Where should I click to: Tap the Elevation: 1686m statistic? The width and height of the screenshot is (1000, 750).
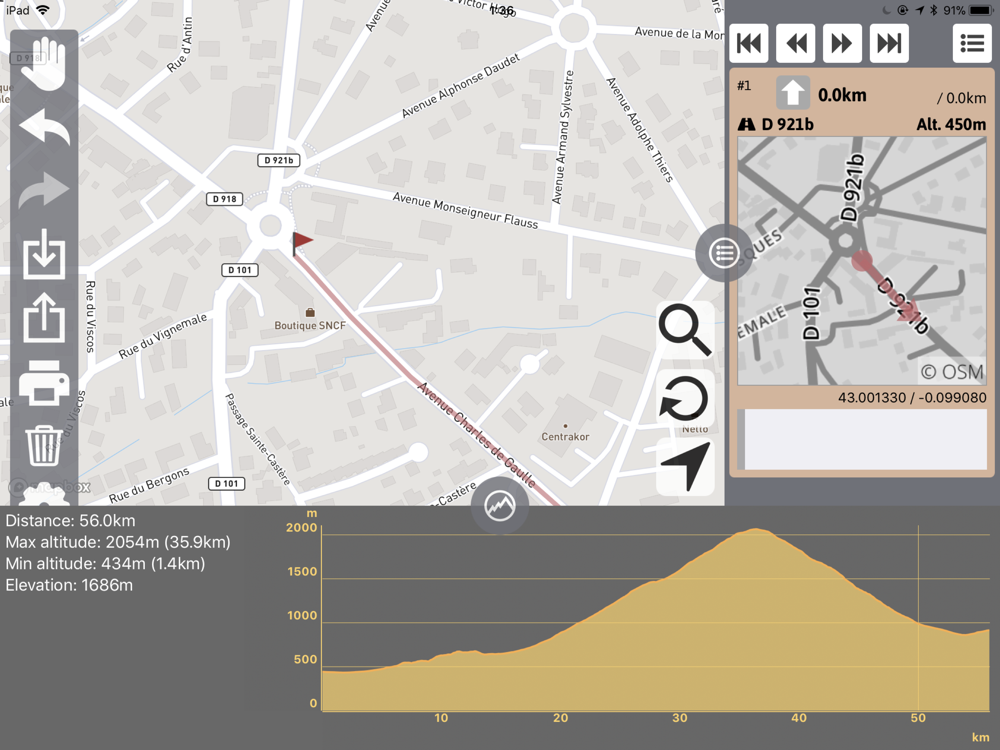pos(69,585)
